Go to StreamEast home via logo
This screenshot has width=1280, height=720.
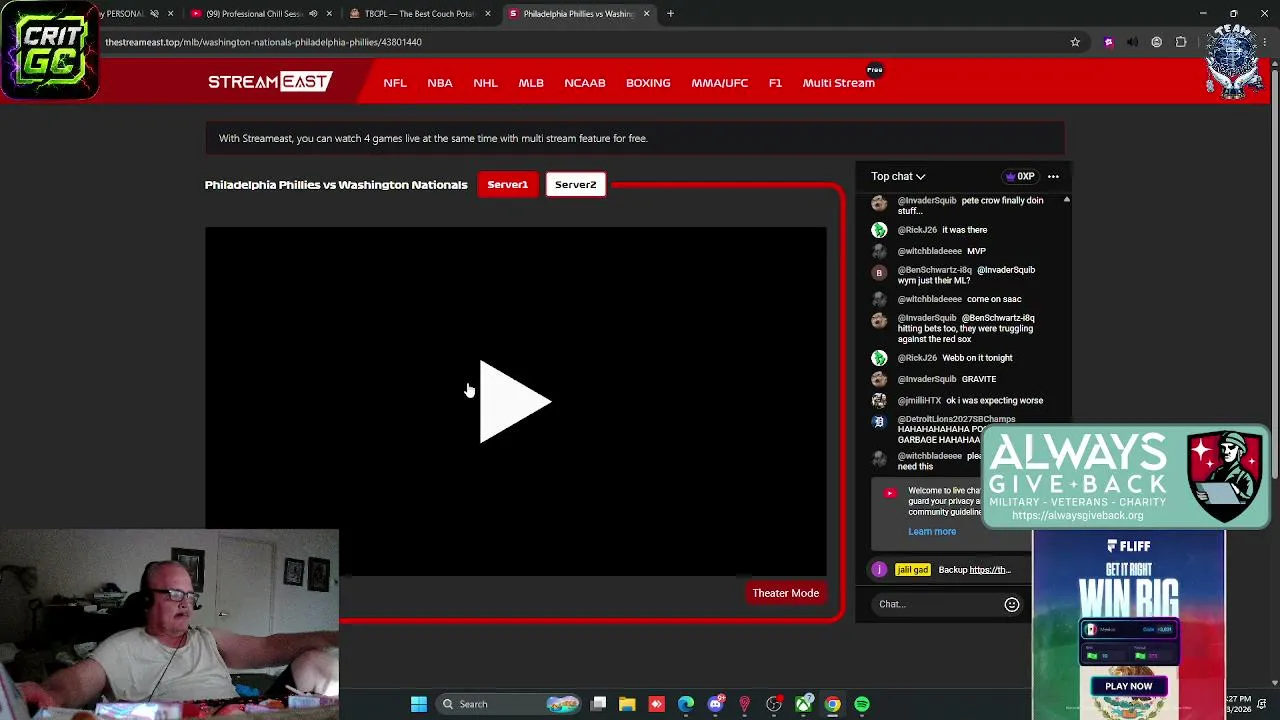click(270, 82)
